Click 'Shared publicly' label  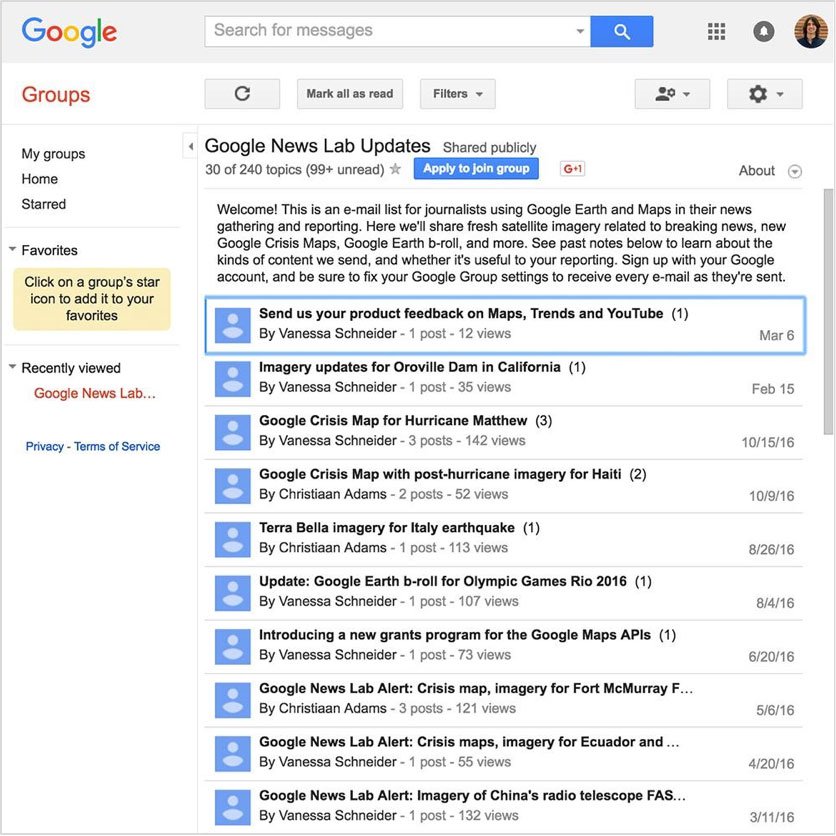point(489,148)
